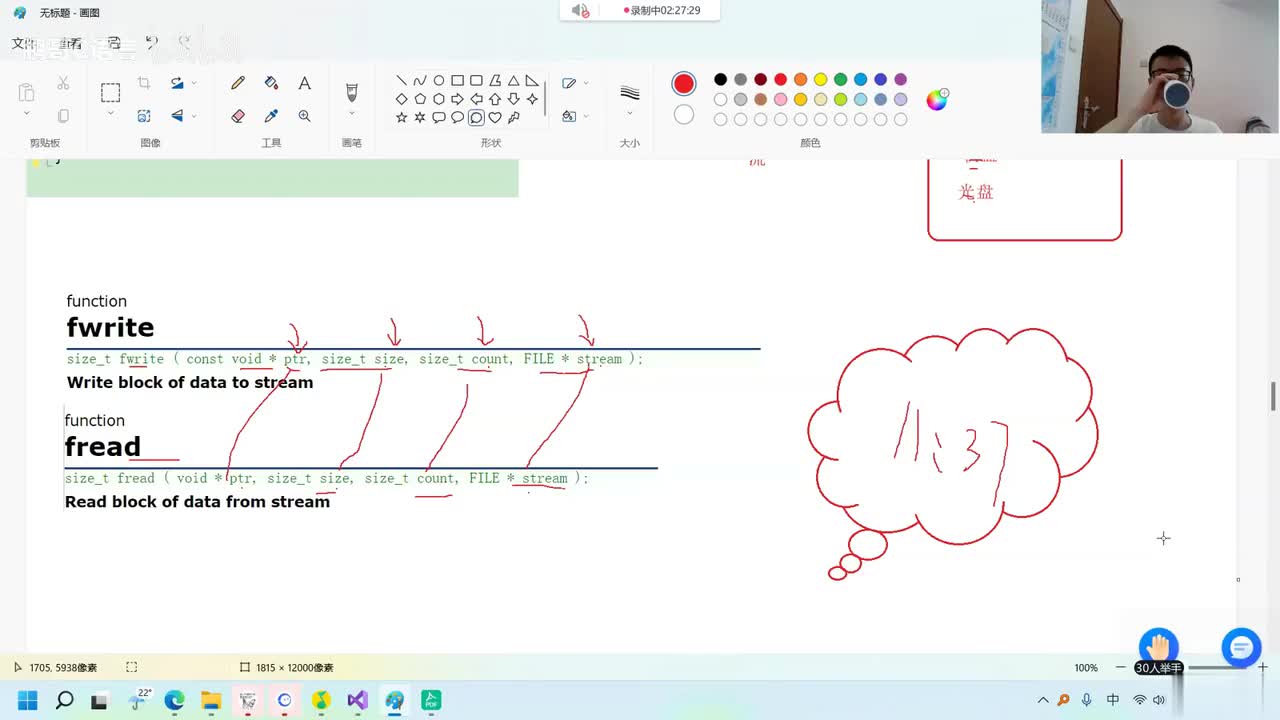The width and height of the screenshot is (1280, 720).
Task: Open File Explorer from taskbar
Action: click(x=211, y=700)
